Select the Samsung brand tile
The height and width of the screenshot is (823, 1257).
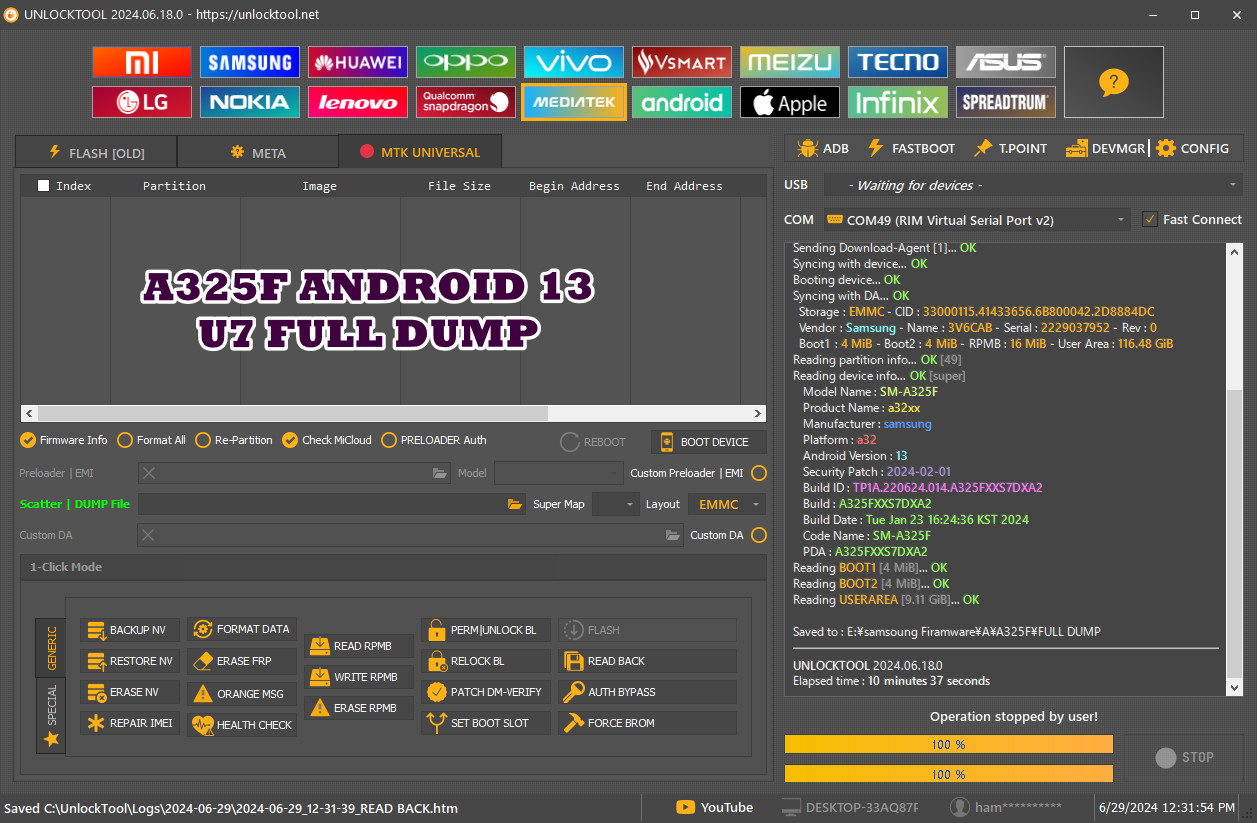(250, 62)
